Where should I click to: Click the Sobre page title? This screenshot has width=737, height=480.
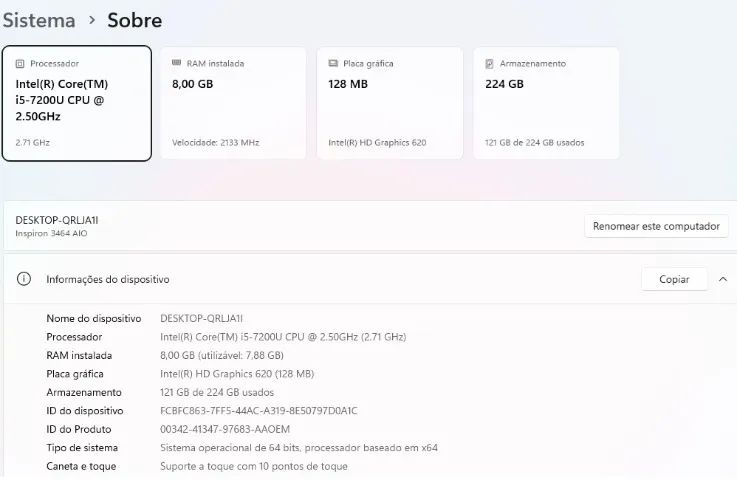click(x=134, y=21)
